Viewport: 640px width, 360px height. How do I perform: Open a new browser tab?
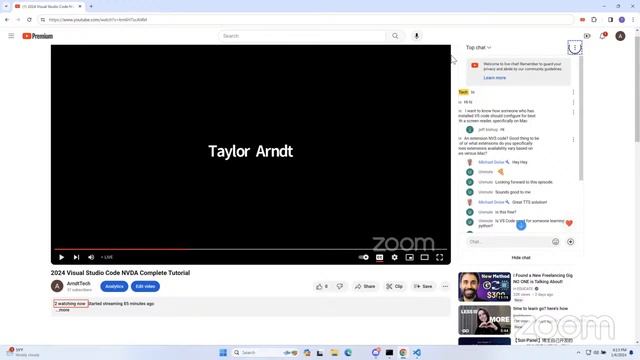click(x=91, y=7)
